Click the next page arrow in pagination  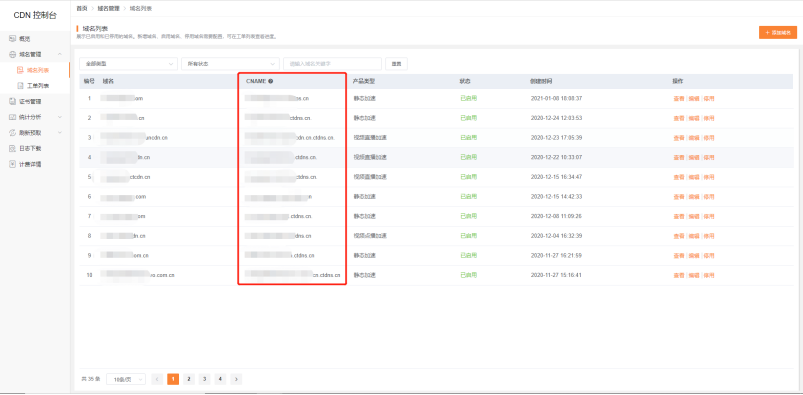click(x=236, y=379)
